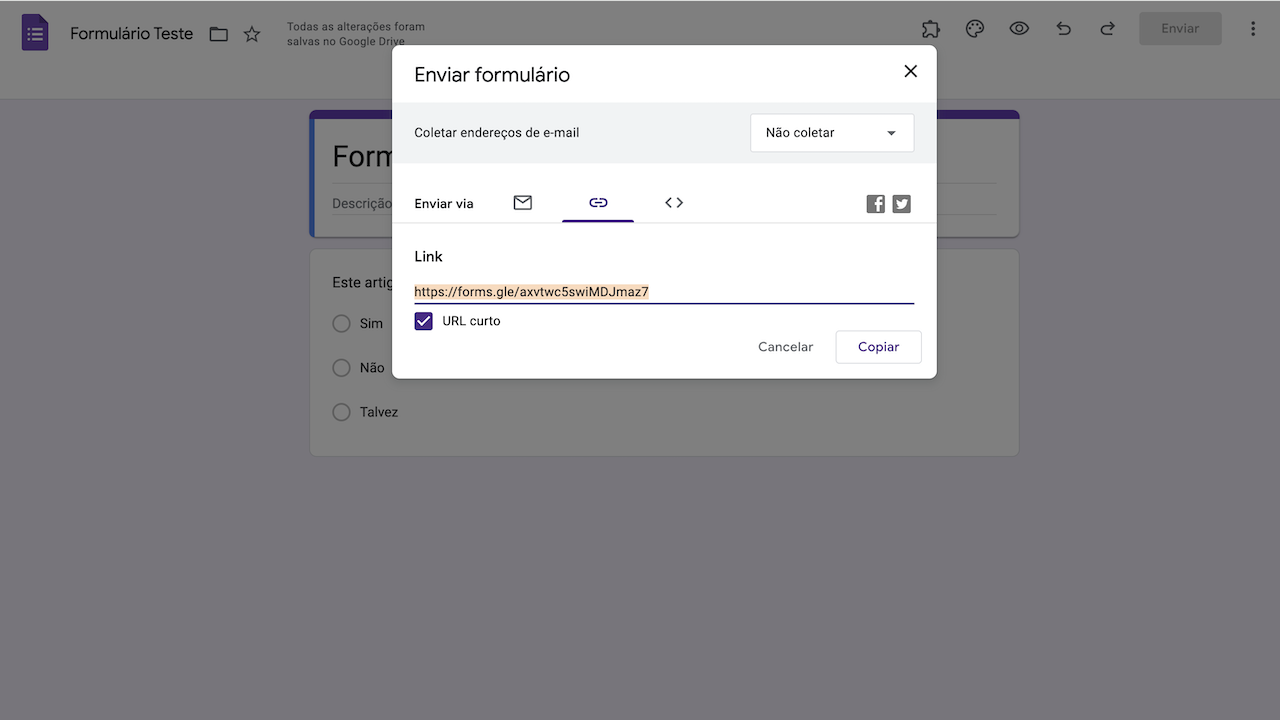Open the theme palette customization icon
This screenshot has width=1280, height=720.
(975, 29)
